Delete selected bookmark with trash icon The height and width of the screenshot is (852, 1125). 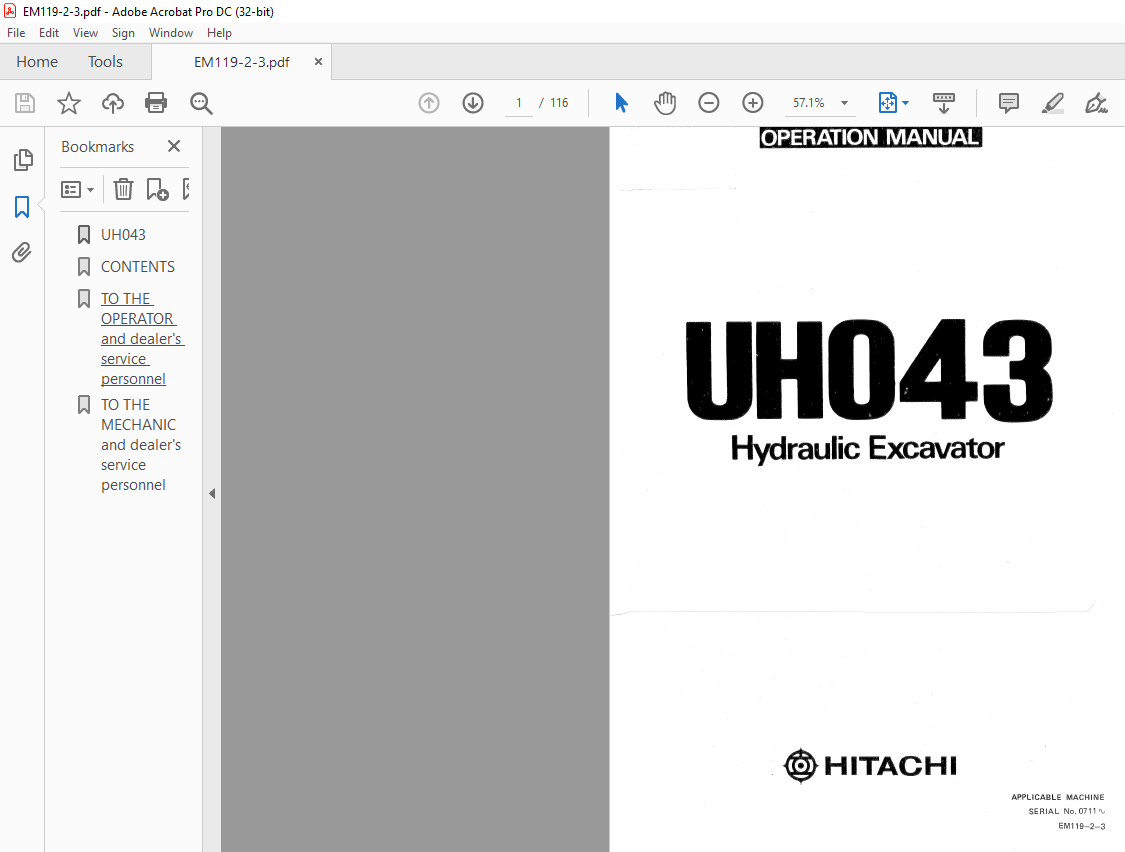click(123, 189)
